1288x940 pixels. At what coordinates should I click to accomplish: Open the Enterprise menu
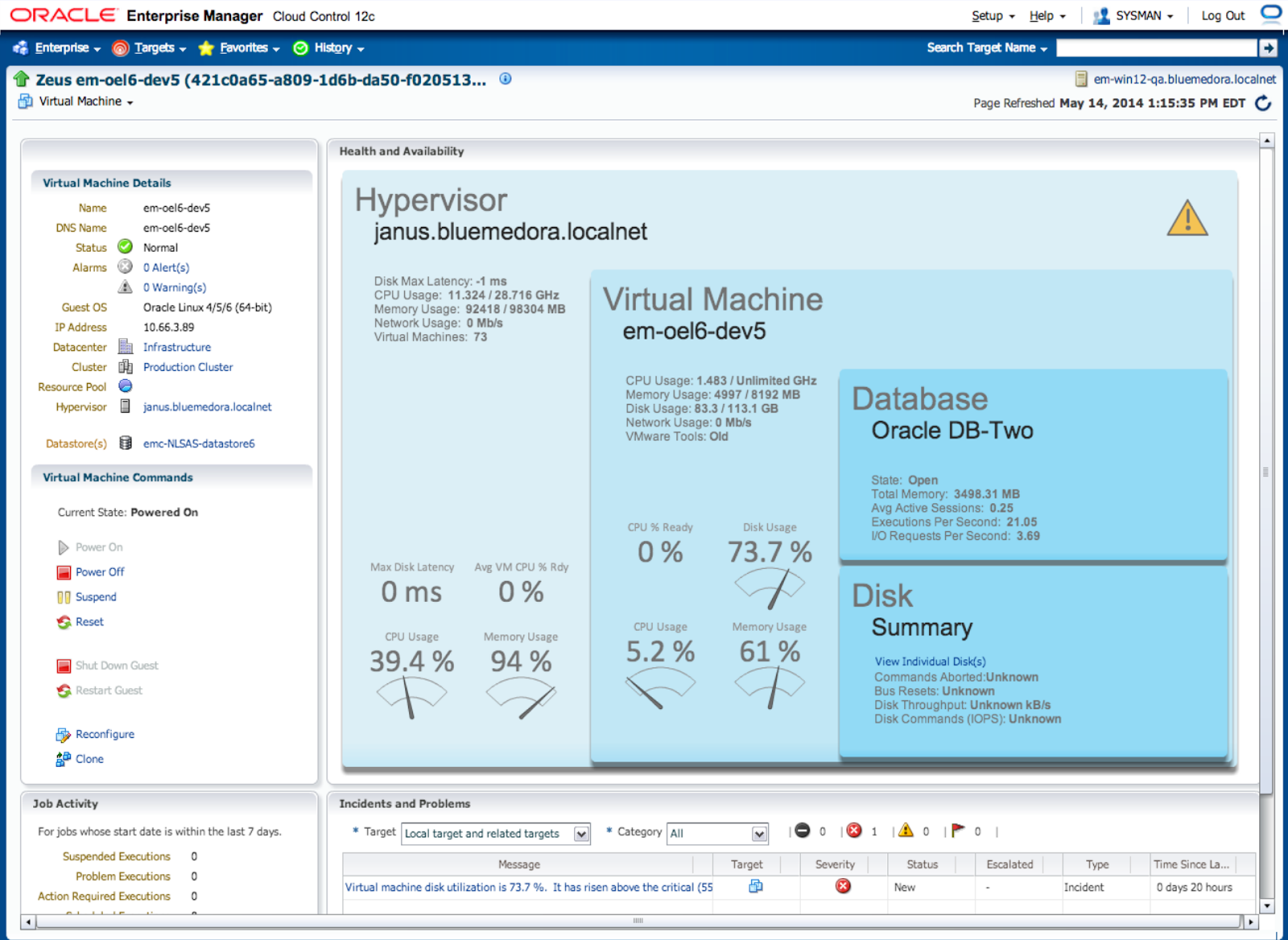coord(61,48)
